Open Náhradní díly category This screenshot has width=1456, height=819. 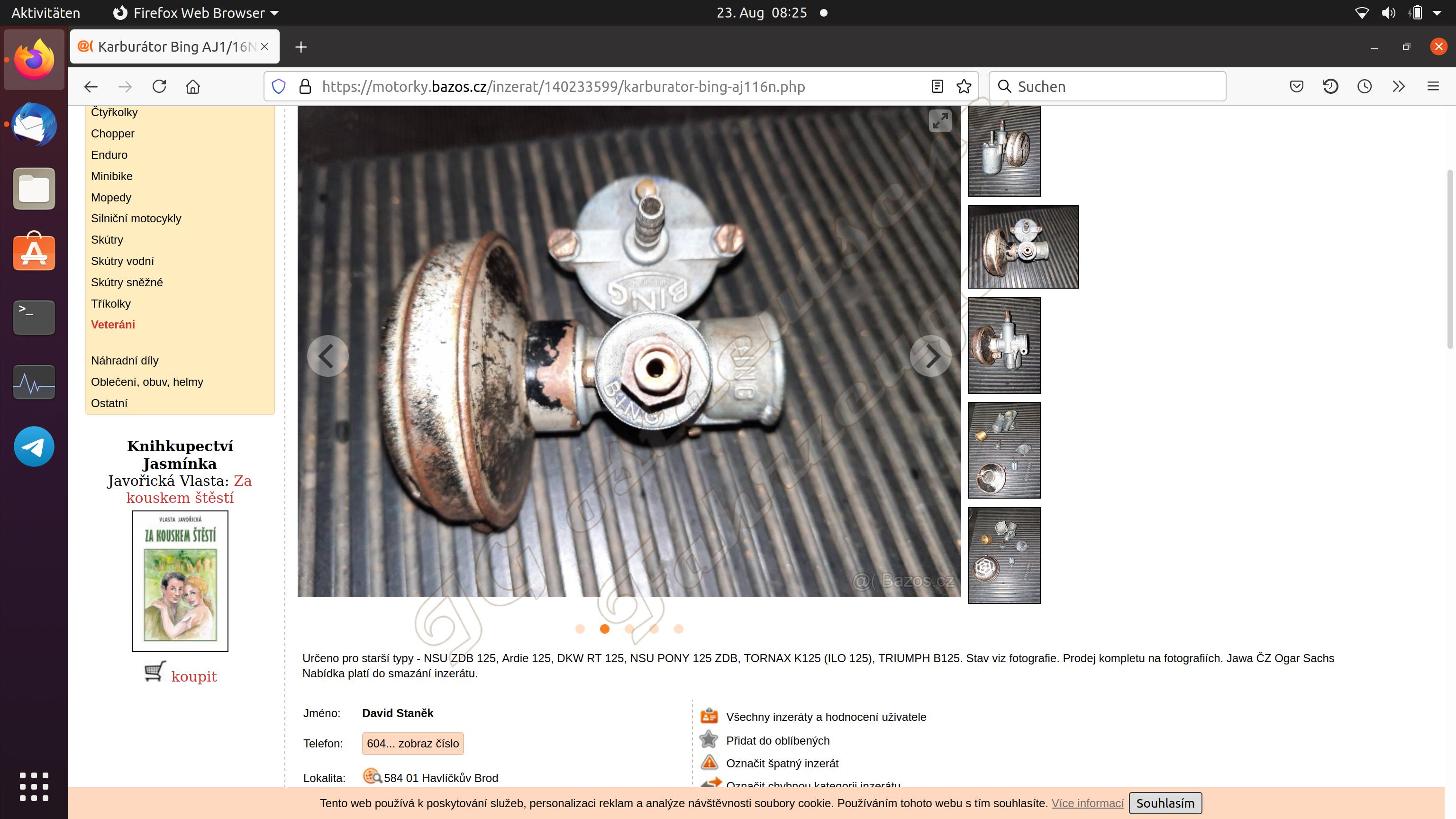(124, 361)
